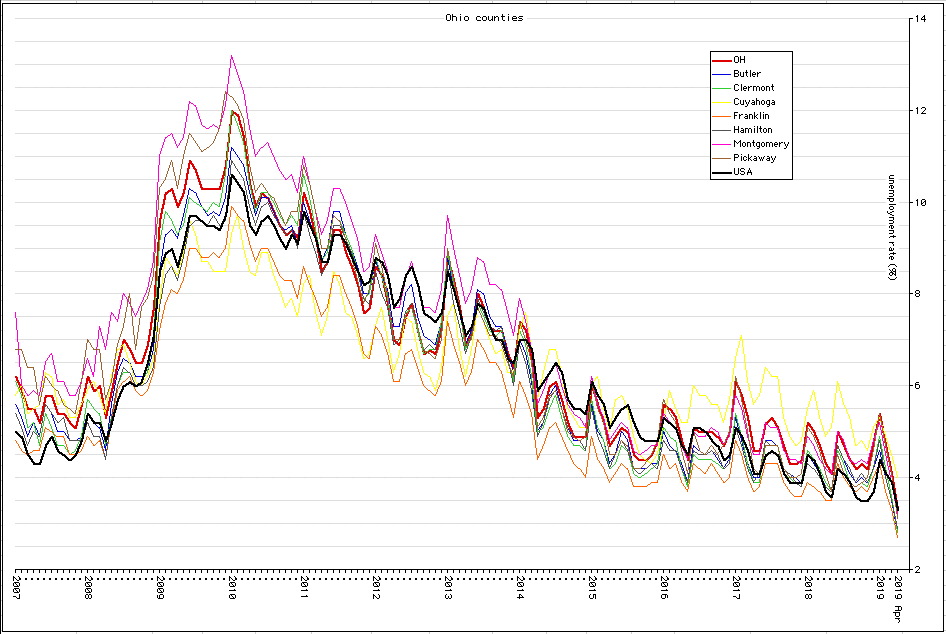
Task: Select the Franklin legend entry
Action: [x=741, y=116]
